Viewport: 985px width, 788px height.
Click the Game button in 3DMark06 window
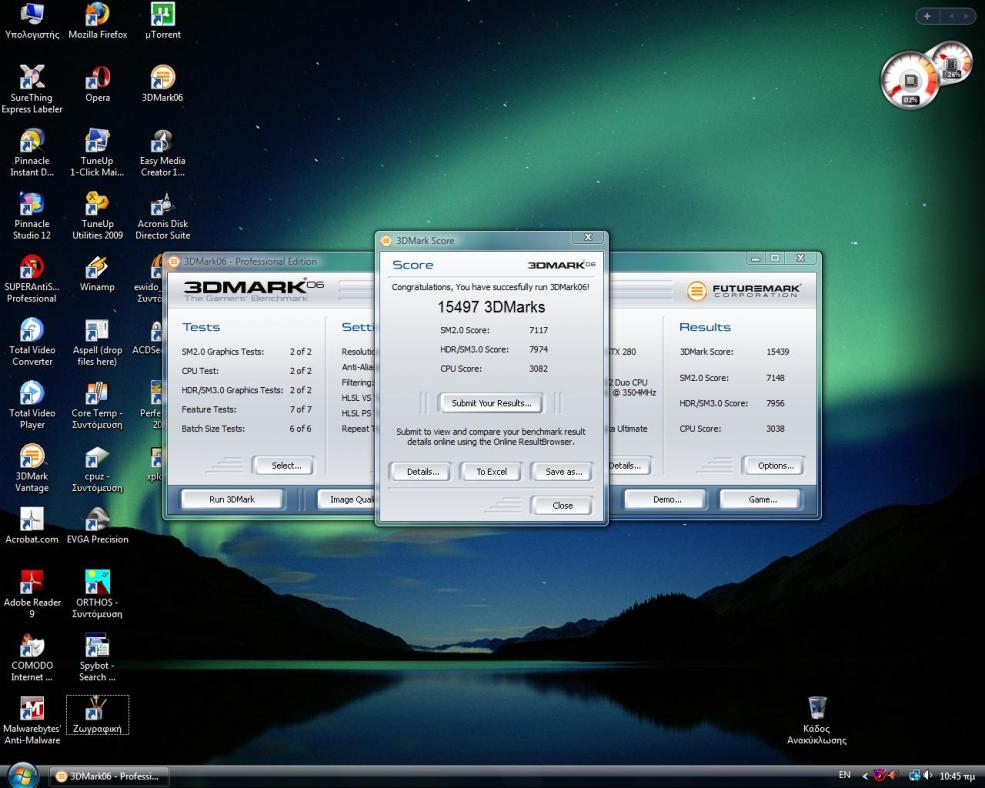point(762,500)
